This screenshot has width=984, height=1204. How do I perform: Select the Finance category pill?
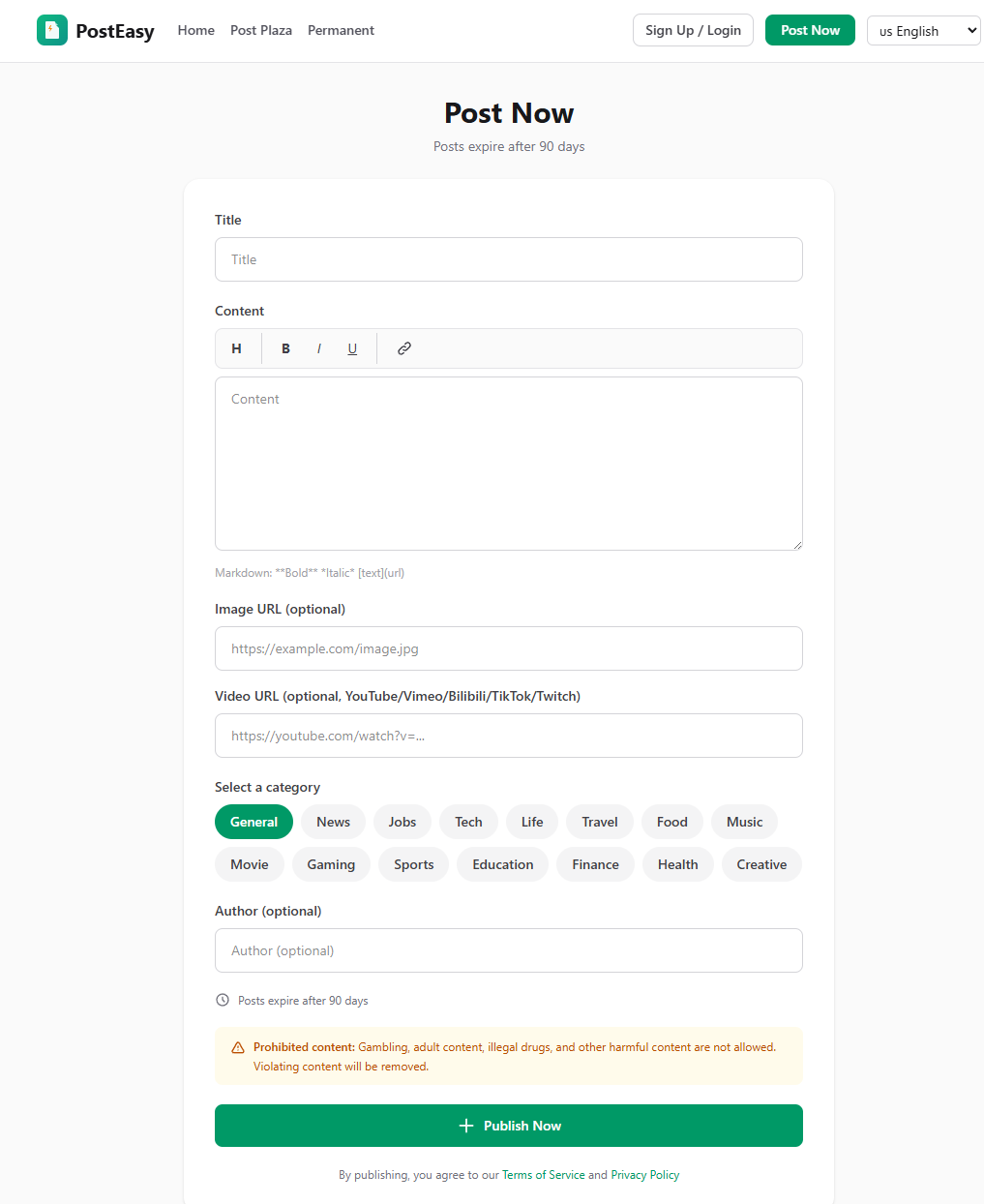tap(595, 864)
